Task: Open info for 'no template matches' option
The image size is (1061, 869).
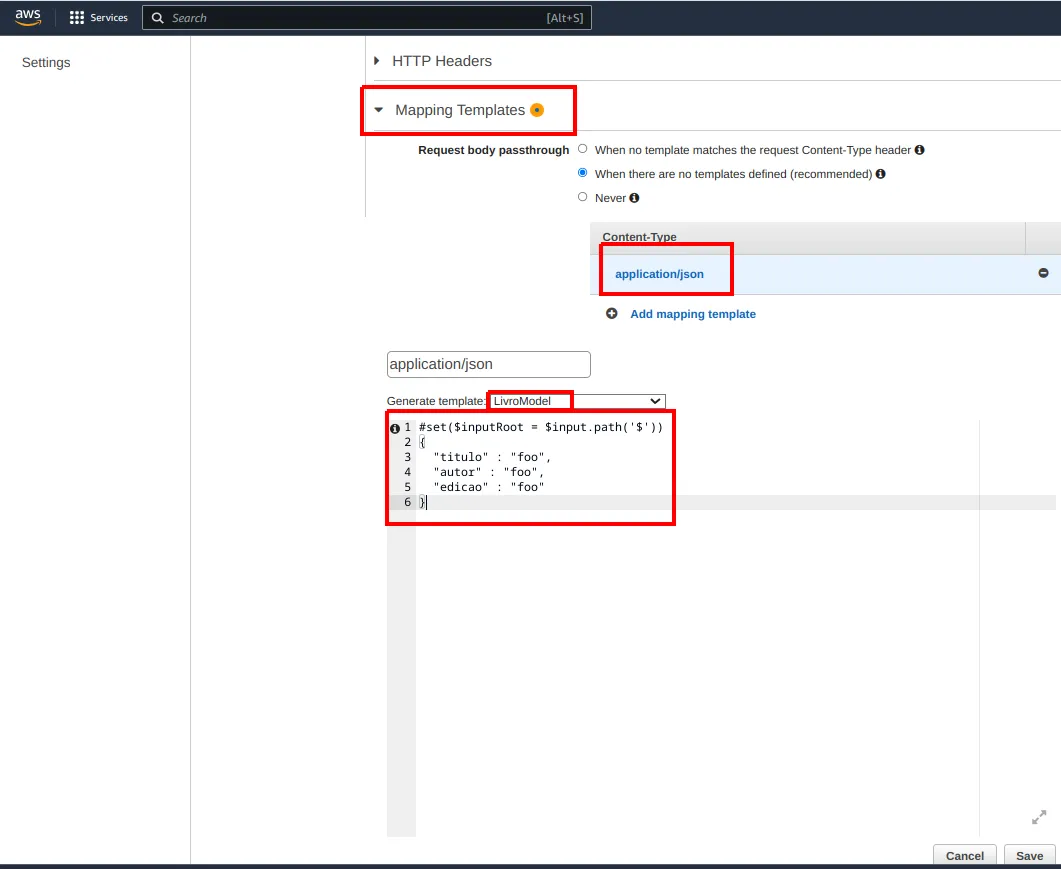Action: 920,150
